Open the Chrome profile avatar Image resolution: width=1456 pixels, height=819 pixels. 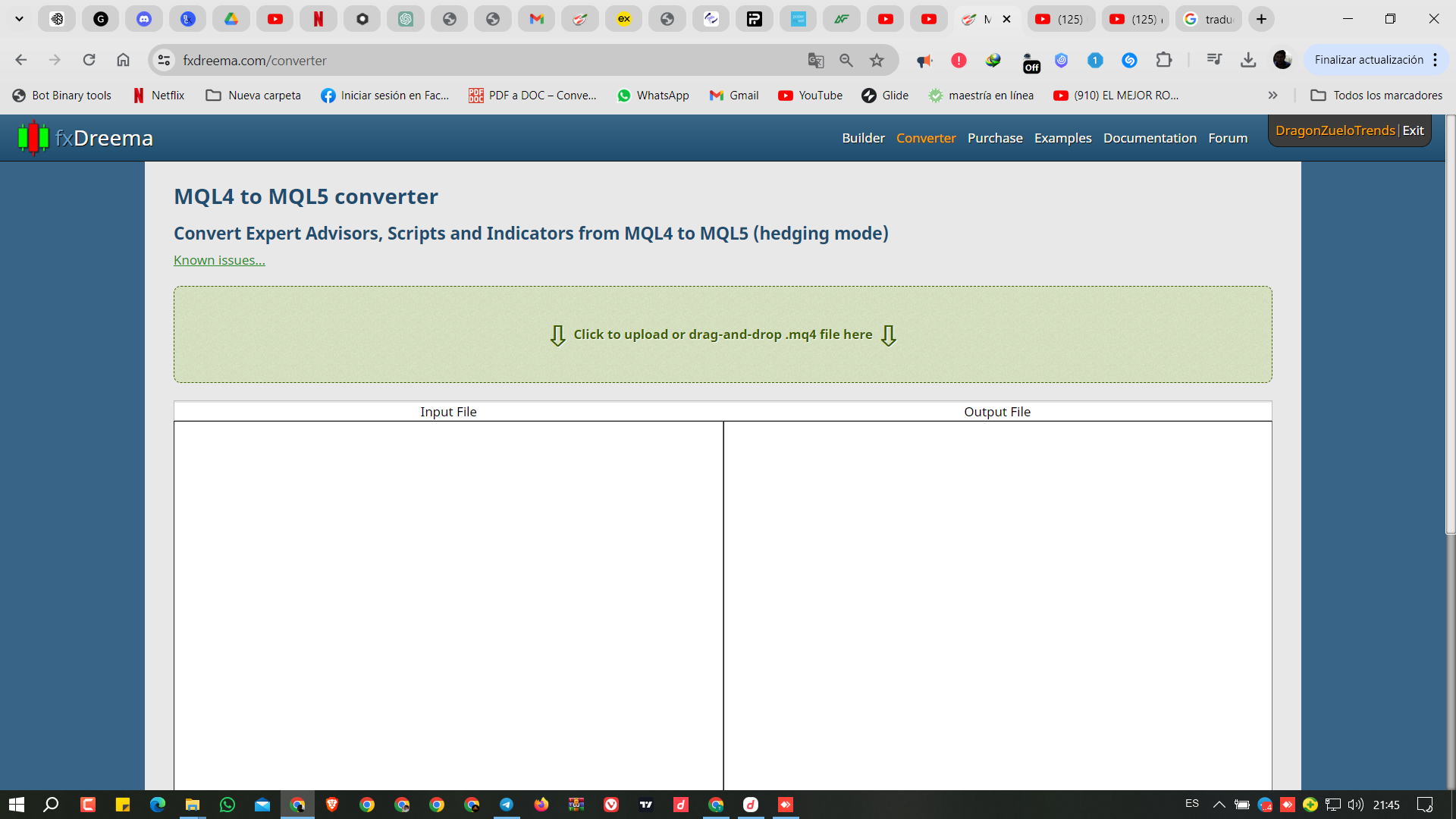1282,60
